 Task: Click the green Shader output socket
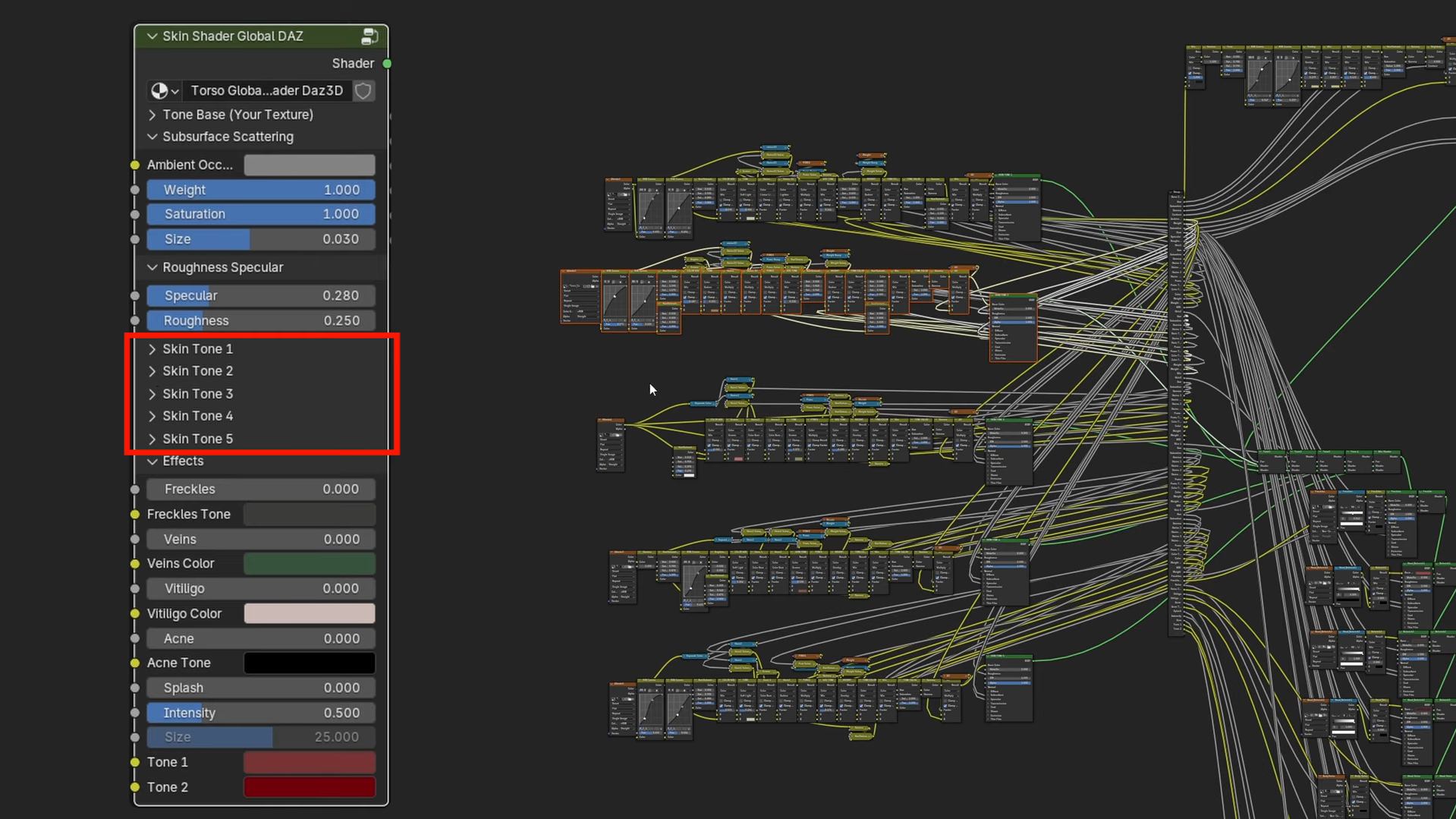387,64
